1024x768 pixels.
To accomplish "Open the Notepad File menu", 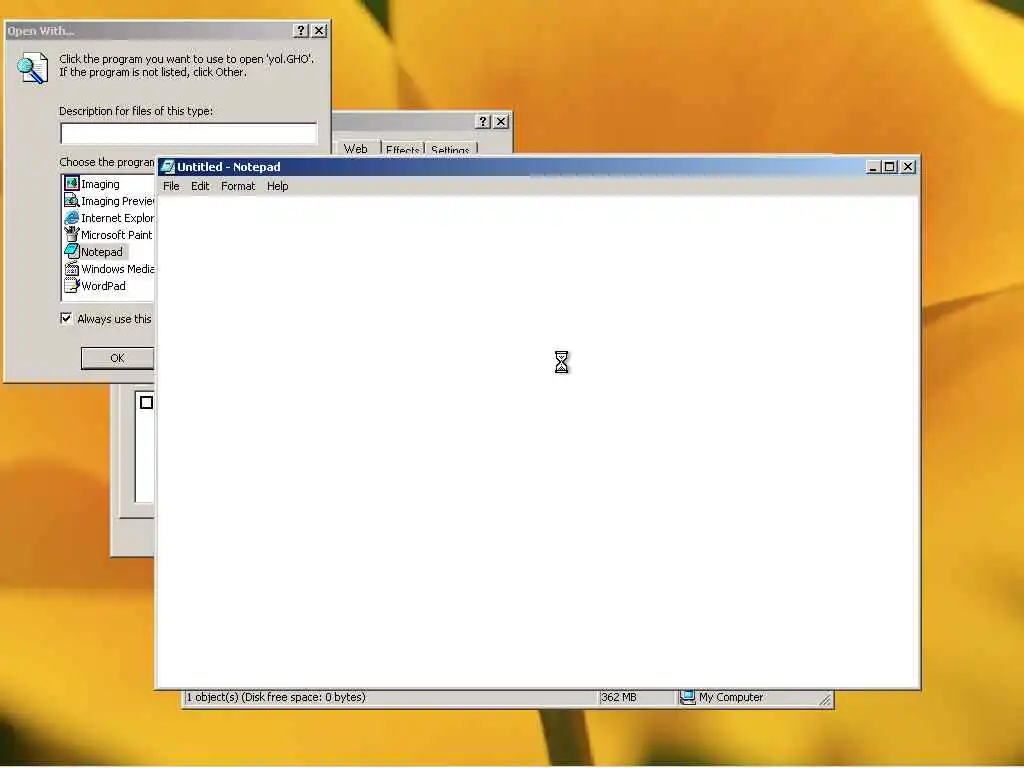I will [x=171, y=186].
